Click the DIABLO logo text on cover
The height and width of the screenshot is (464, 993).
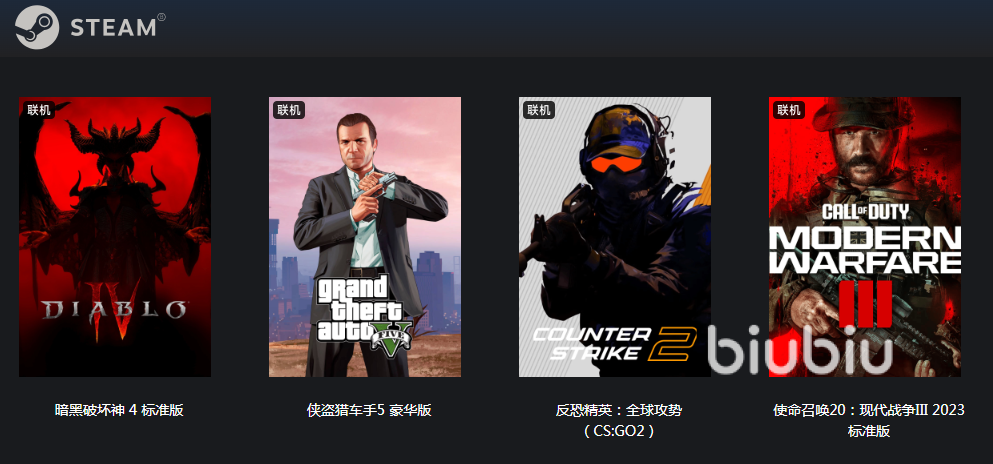115,310
